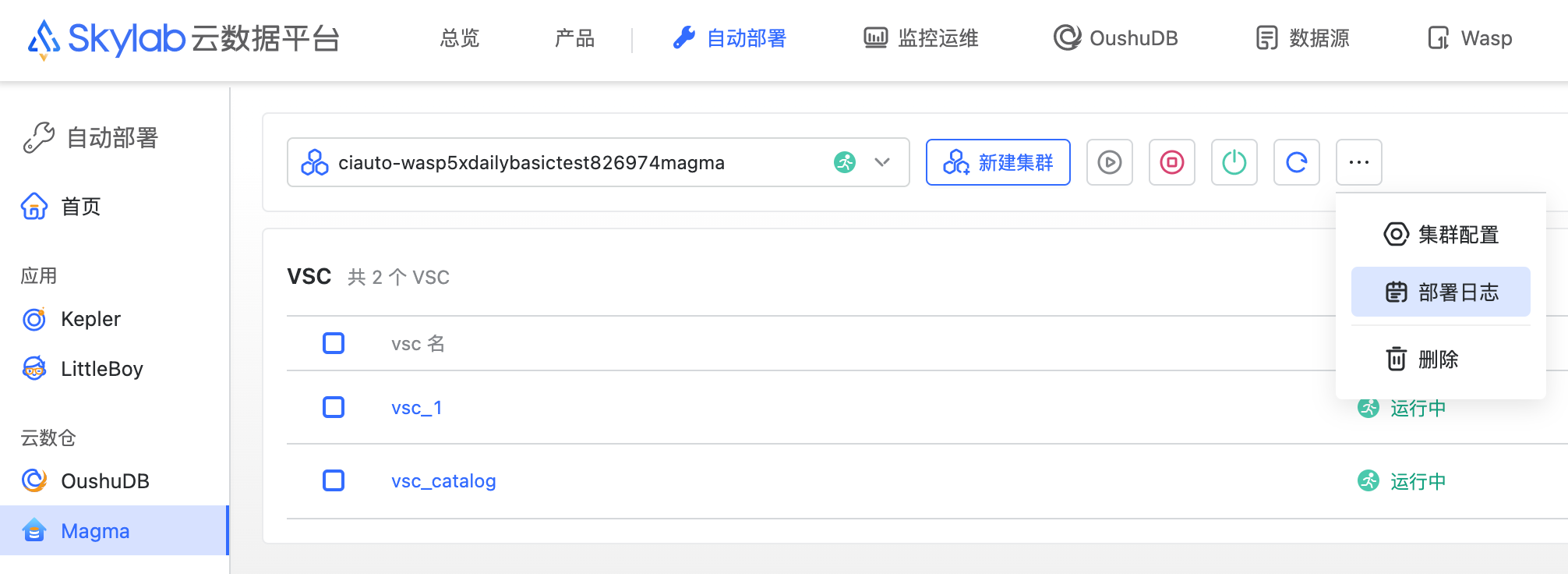Viewport: 1568px width, 574px height.
Task: Click the 云数仓 sidebar section label
Action: pos(48,438)
